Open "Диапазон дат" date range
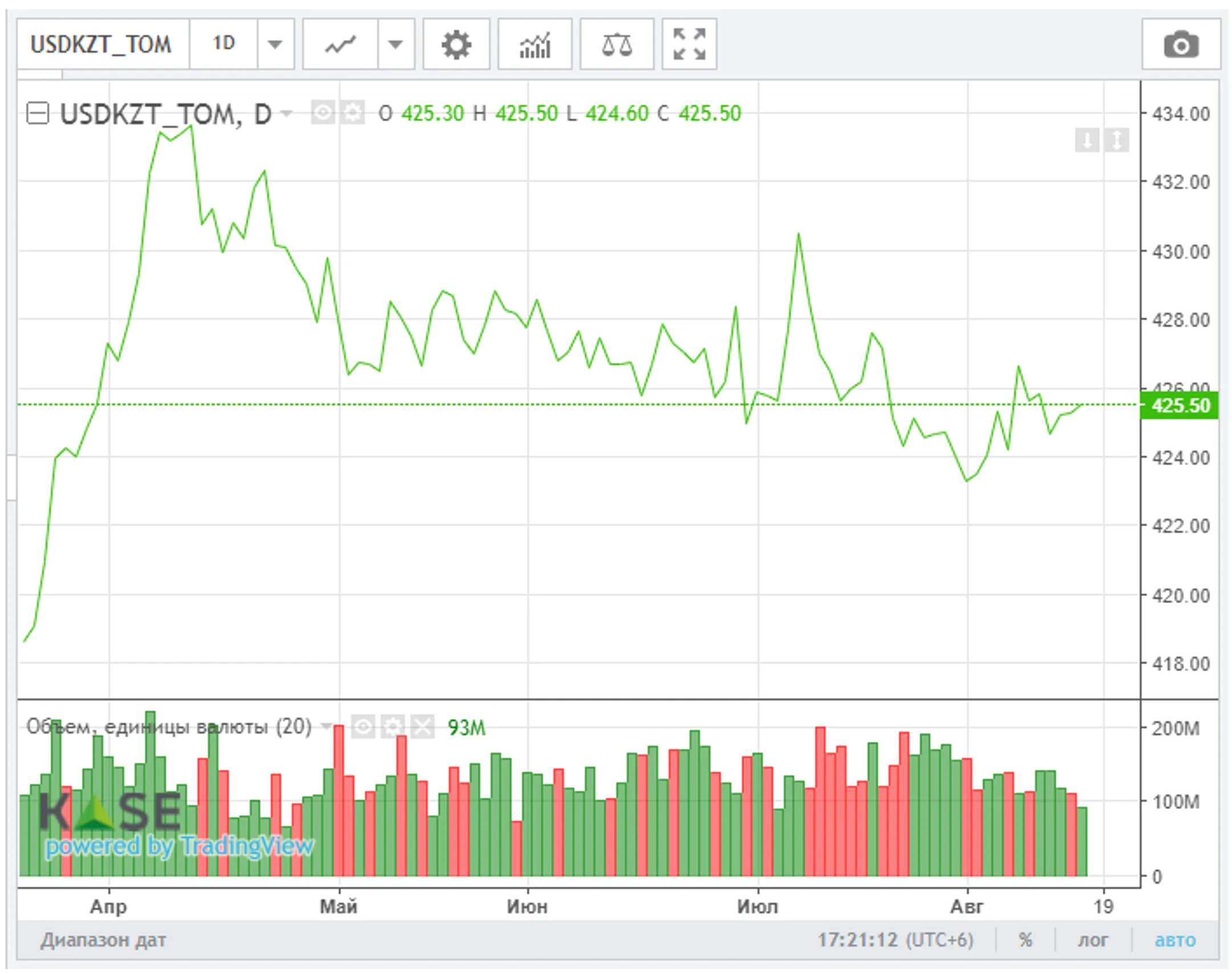The image size is (1232, 974). pos(103,940)
